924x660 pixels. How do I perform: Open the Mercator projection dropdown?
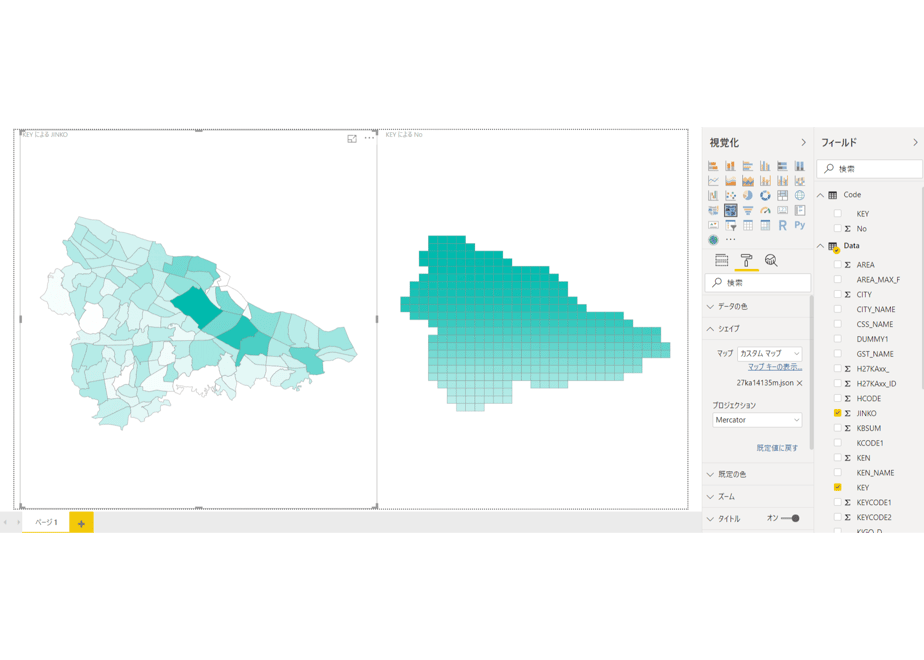pos(757,420)
